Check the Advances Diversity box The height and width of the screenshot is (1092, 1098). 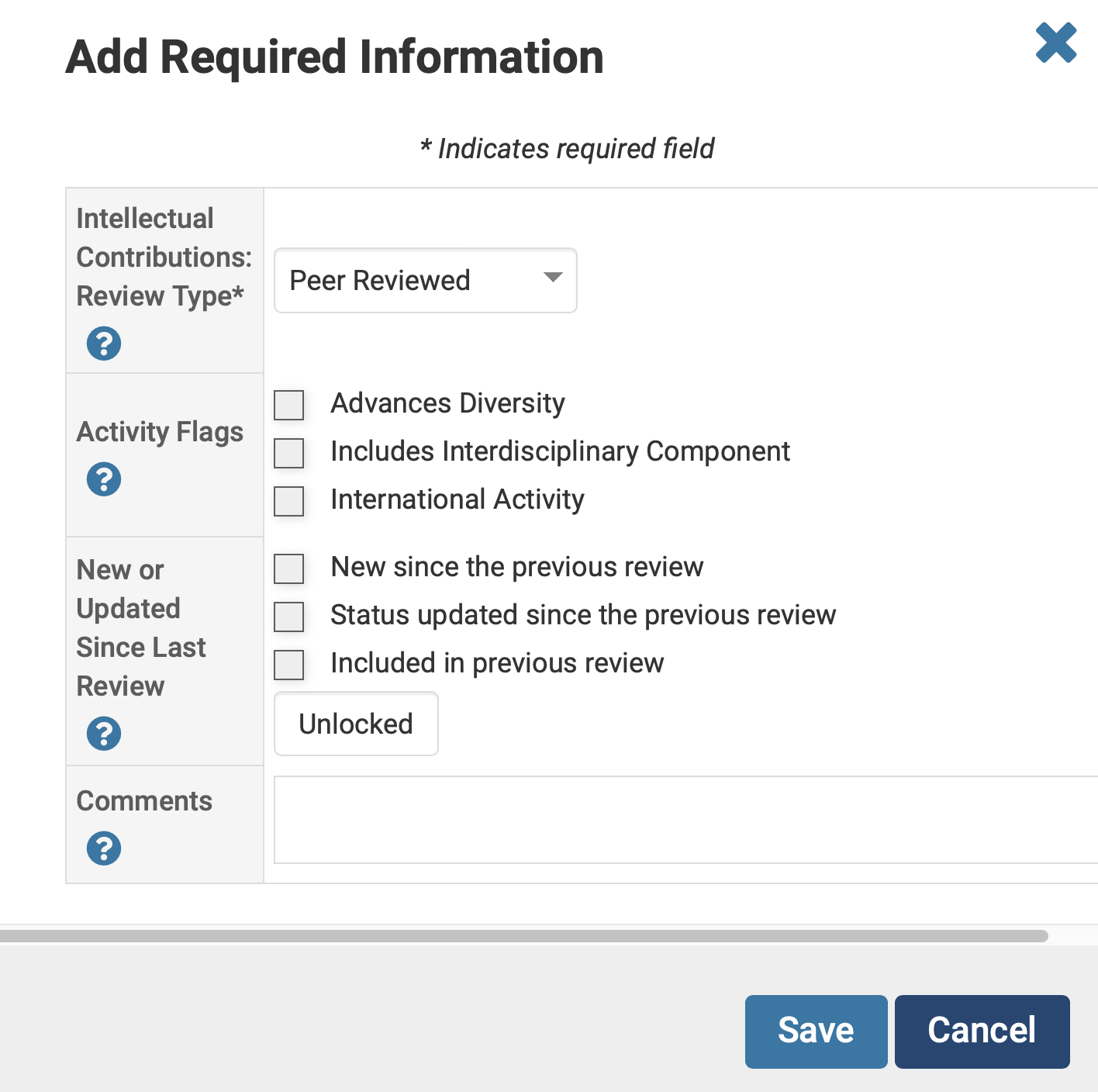coord(289,405)
